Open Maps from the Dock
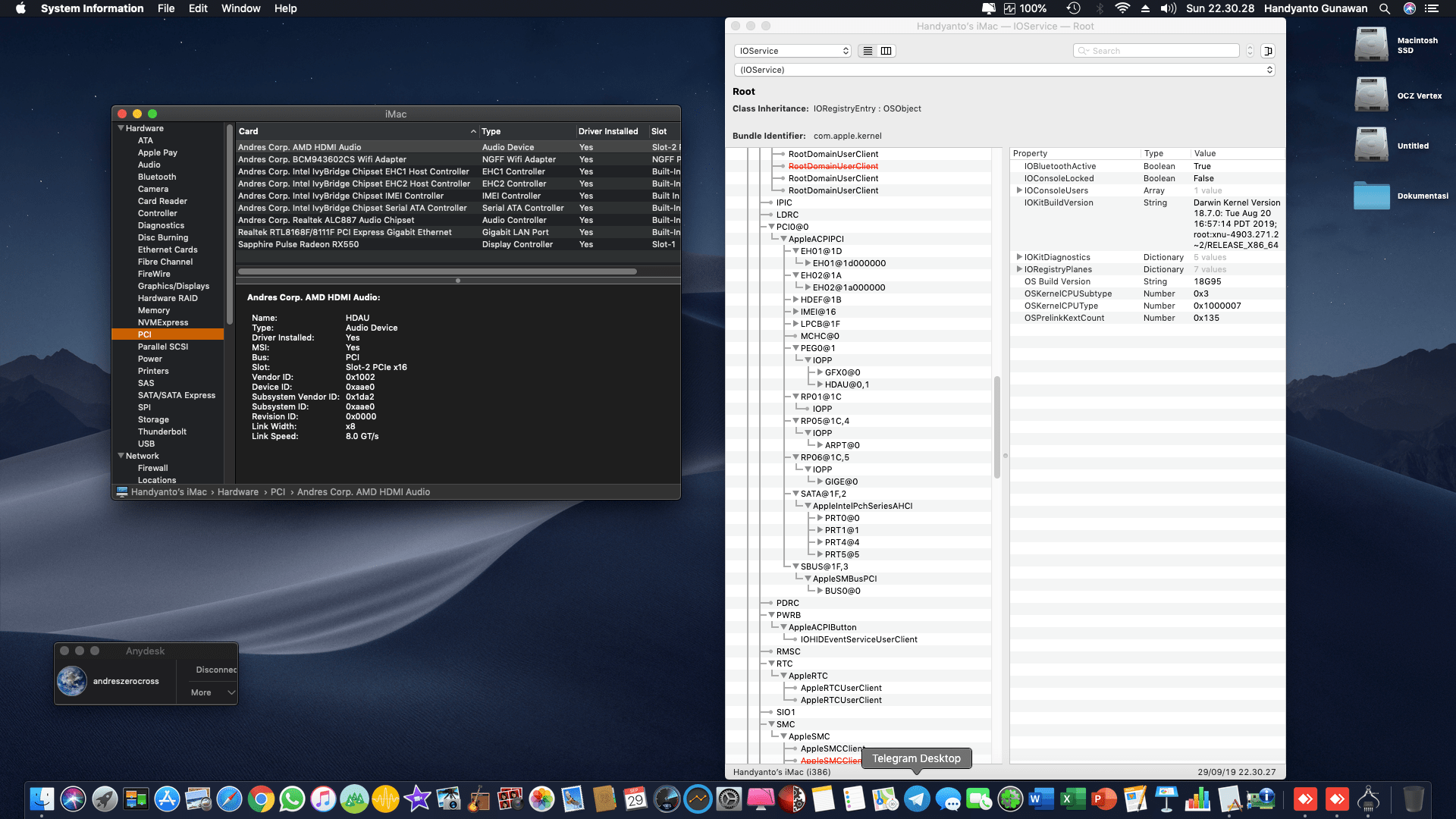Viewport: 1456px width, 819px height. [884, 799]
